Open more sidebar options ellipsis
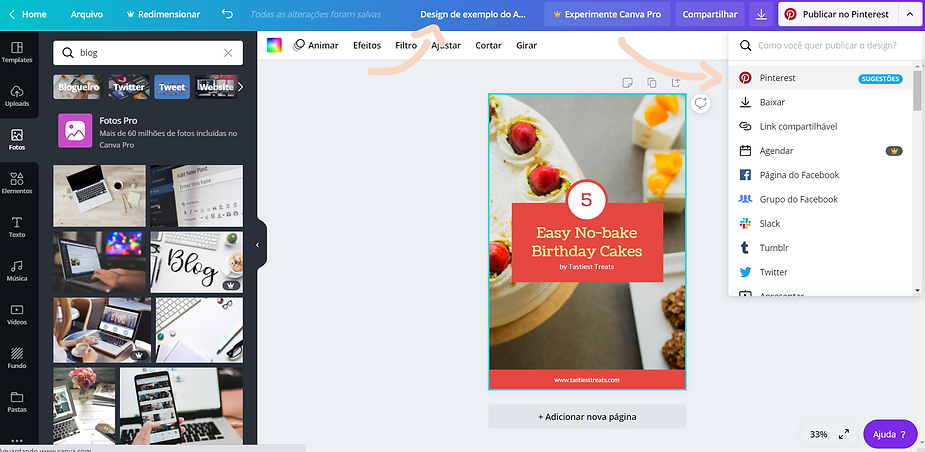 [17, 440]
